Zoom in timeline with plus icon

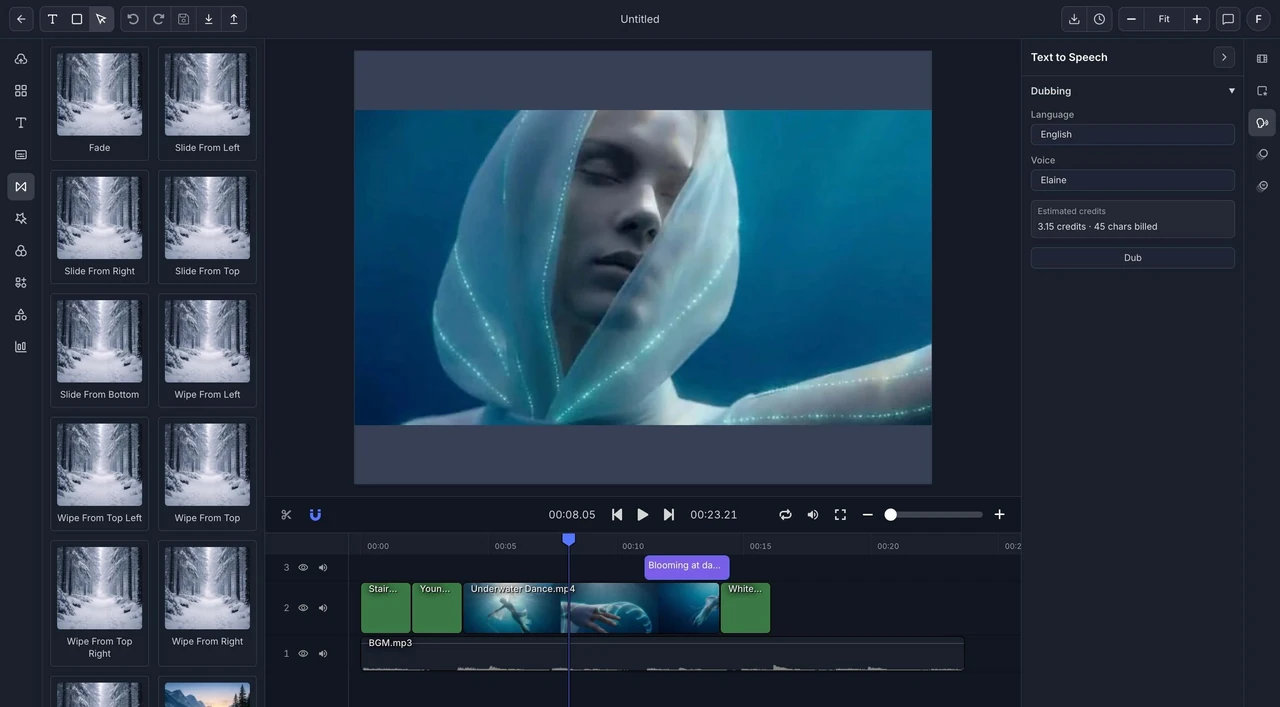pyautogui.click(x=999, y=515)
